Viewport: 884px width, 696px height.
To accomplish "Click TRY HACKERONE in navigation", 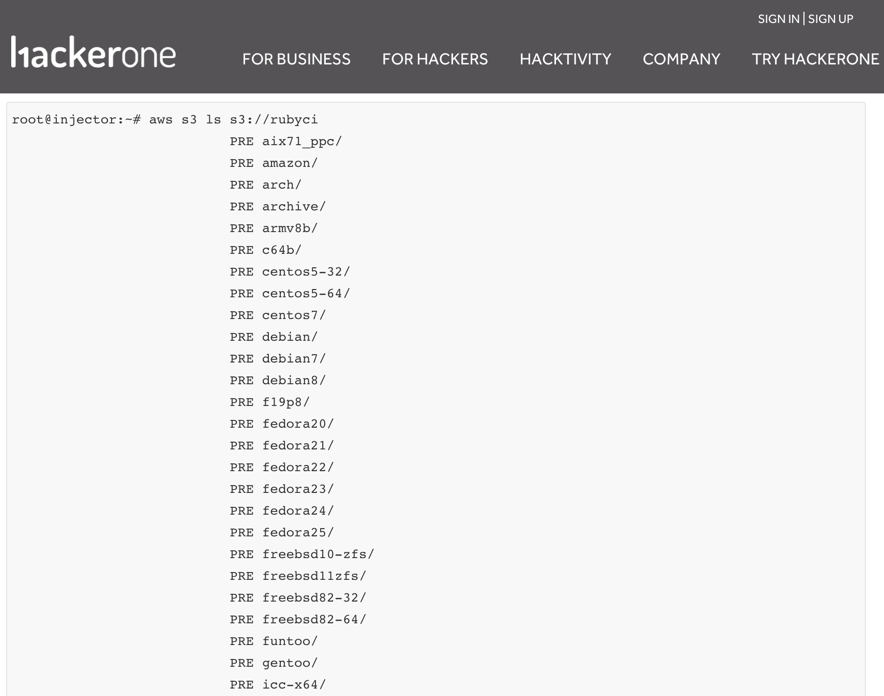I will click(815, 59).
